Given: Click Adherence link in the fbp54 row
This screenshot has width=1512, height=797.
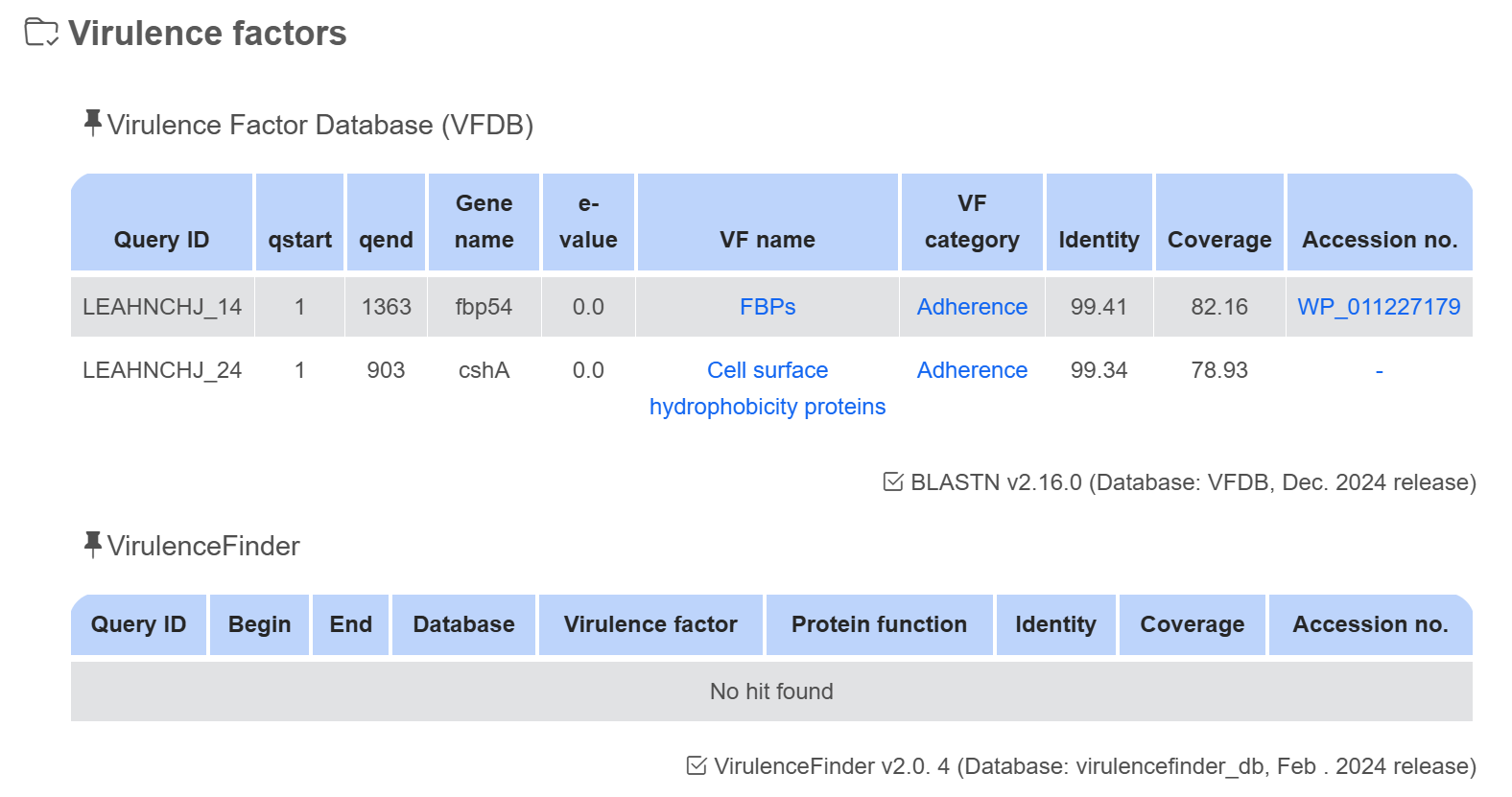Looking at the screenshot, I should coord(971,307).
